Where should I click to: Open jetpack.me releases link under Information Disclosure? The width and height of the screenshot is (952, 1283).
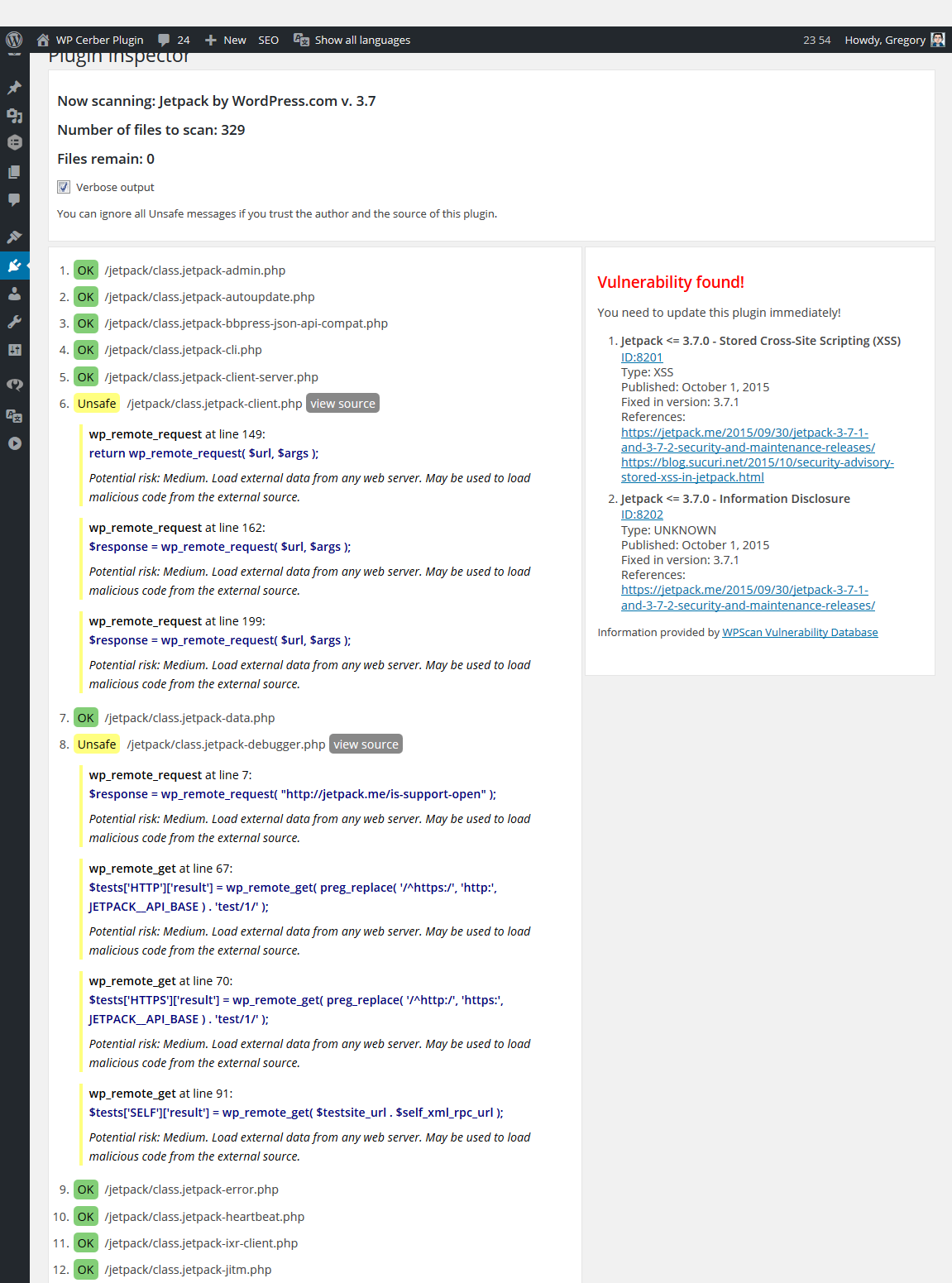click(748, 597)
